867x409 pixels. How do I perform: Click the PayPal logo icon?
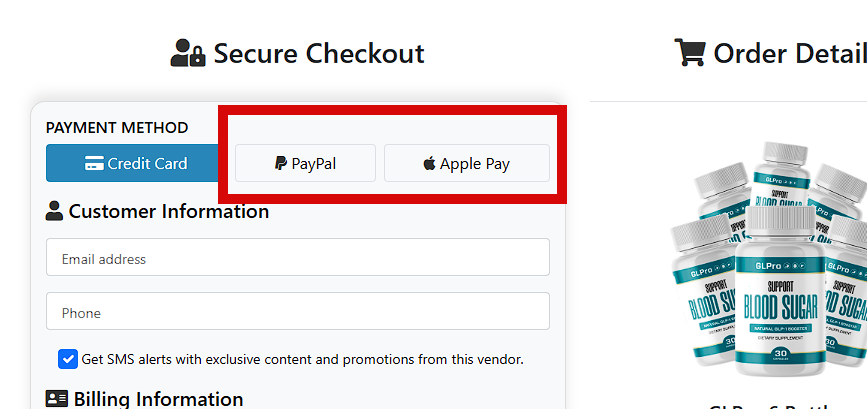click(281, 164)
